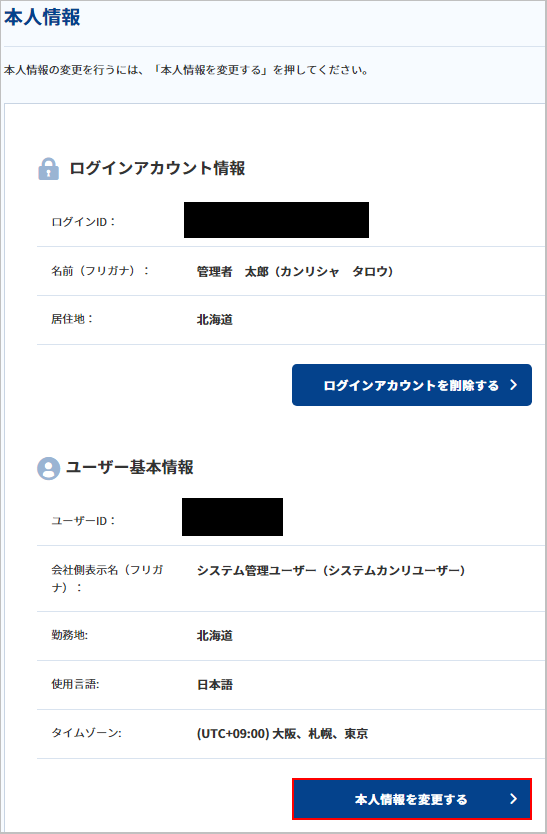This screenshot has height=834, width=547.
Task: Click the chevron on 本人情報を変更する button
Action: (513, 799)
